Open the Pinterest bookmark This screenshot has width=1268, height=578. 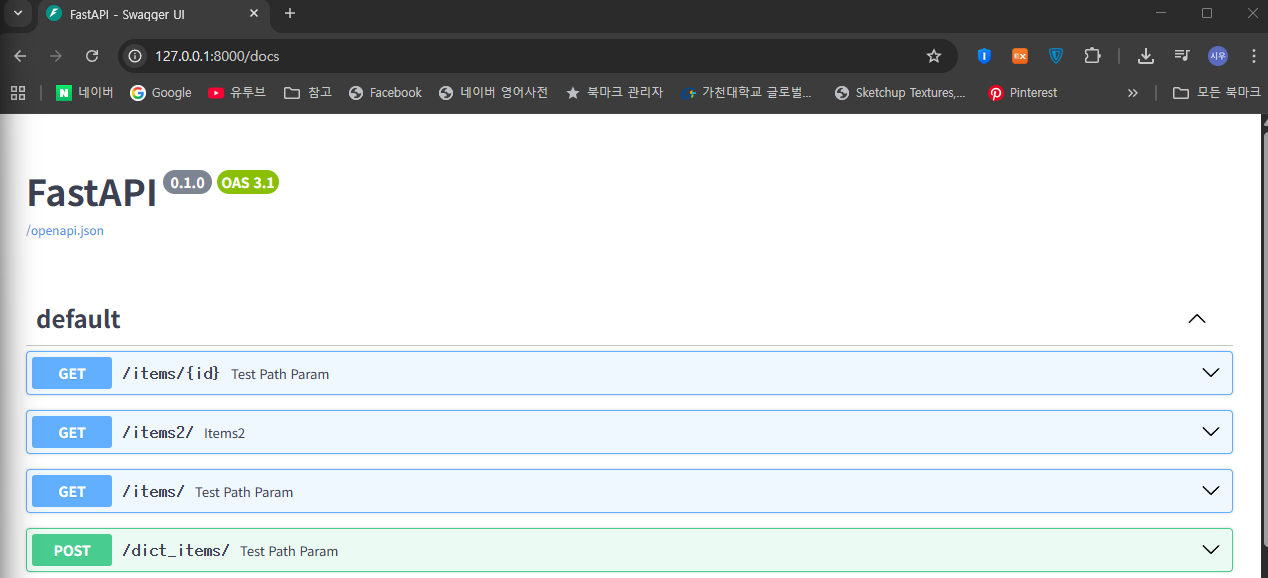(1022, 93)
